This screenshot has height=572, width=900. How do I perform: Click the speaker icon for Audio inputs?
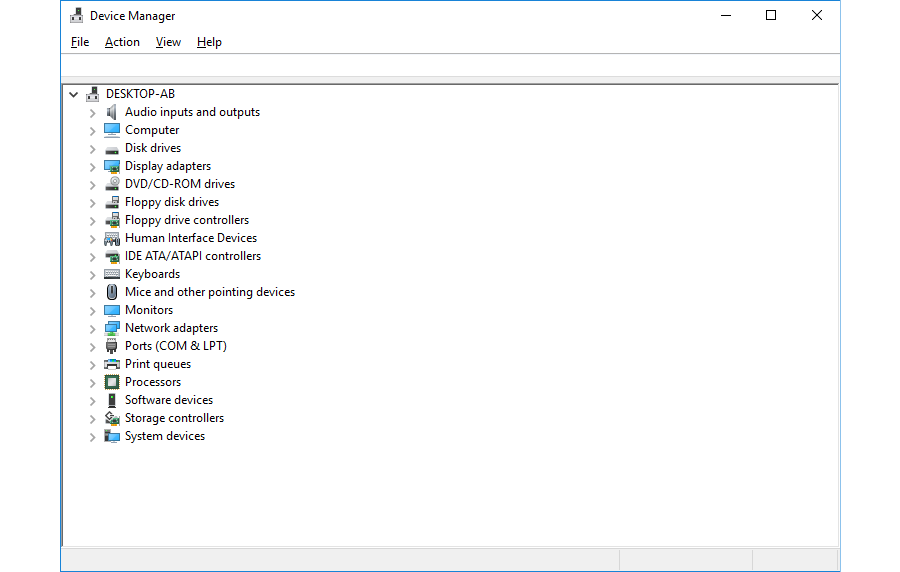point(112,112)
